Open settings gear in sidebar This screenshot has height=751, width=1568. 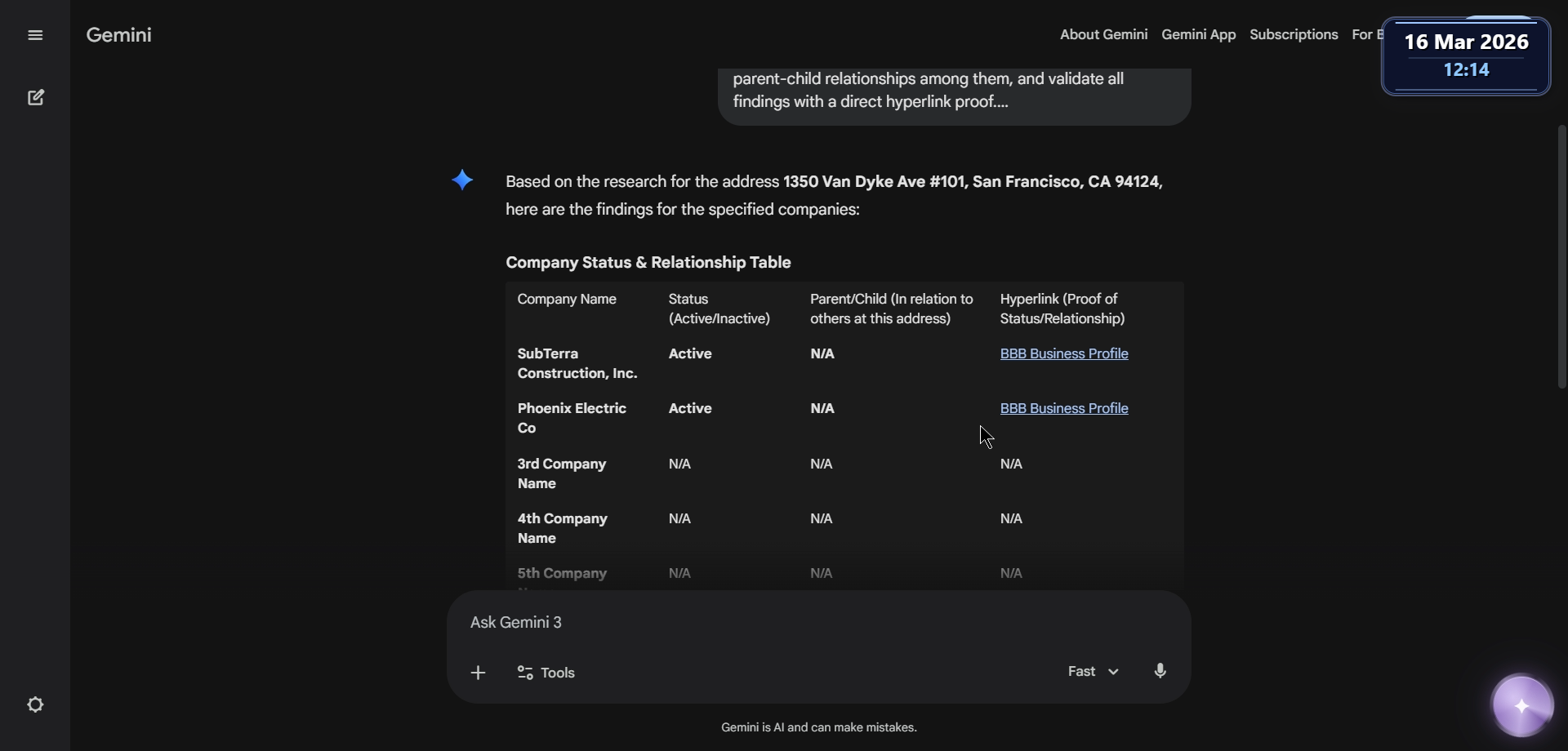pyautogui.click(x=35, y=704)
